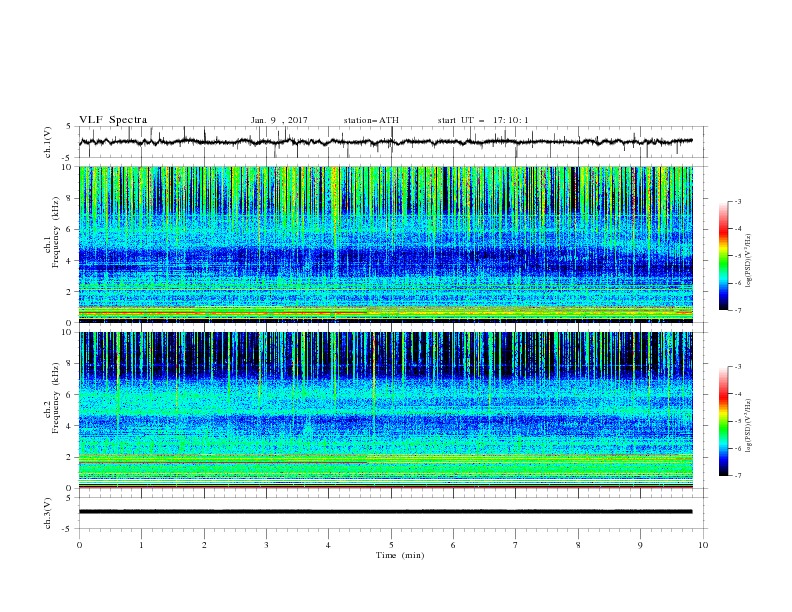
Task: Click the "station=ATH" header label
Action: click(371, 120)
